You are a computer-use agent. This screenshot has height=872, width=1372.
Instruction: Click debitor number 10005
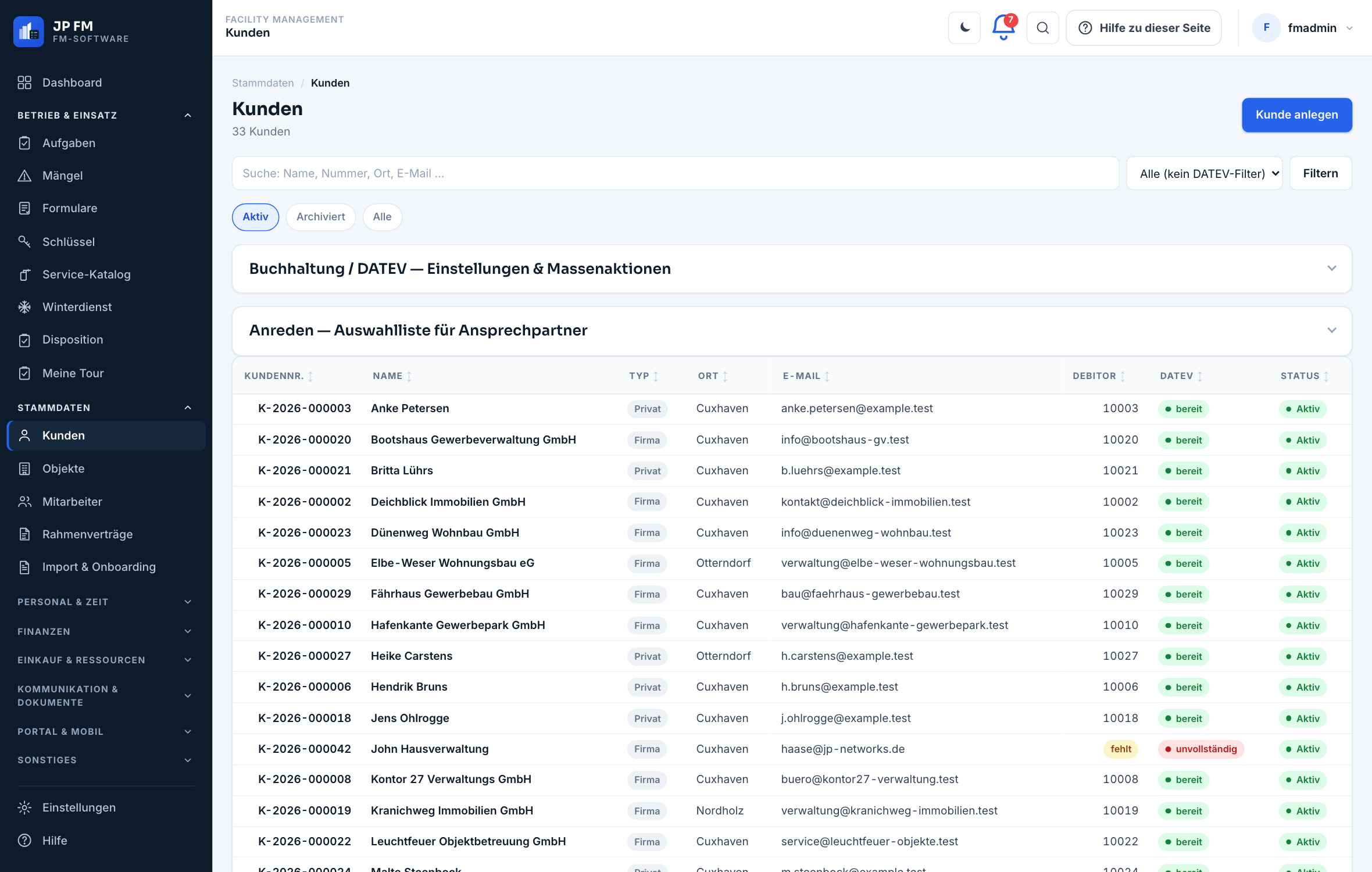tap(1120, 563)
